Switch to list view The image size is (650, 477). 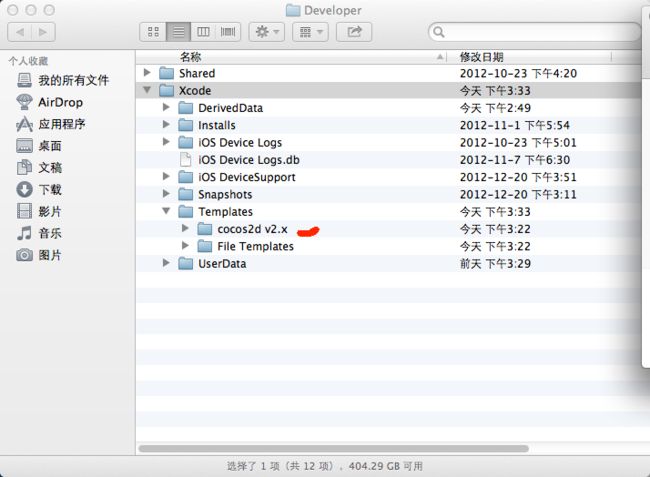click(x=179, y=32)
